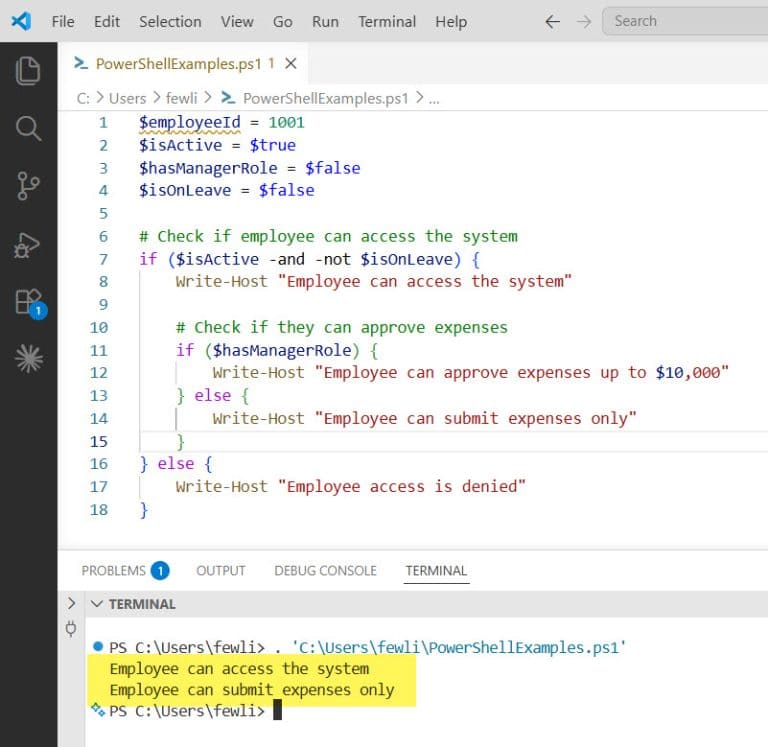The image size is (768, 747).
Task: Collapse the TERMINAL section chevron
Action: (x=97, y=603)
